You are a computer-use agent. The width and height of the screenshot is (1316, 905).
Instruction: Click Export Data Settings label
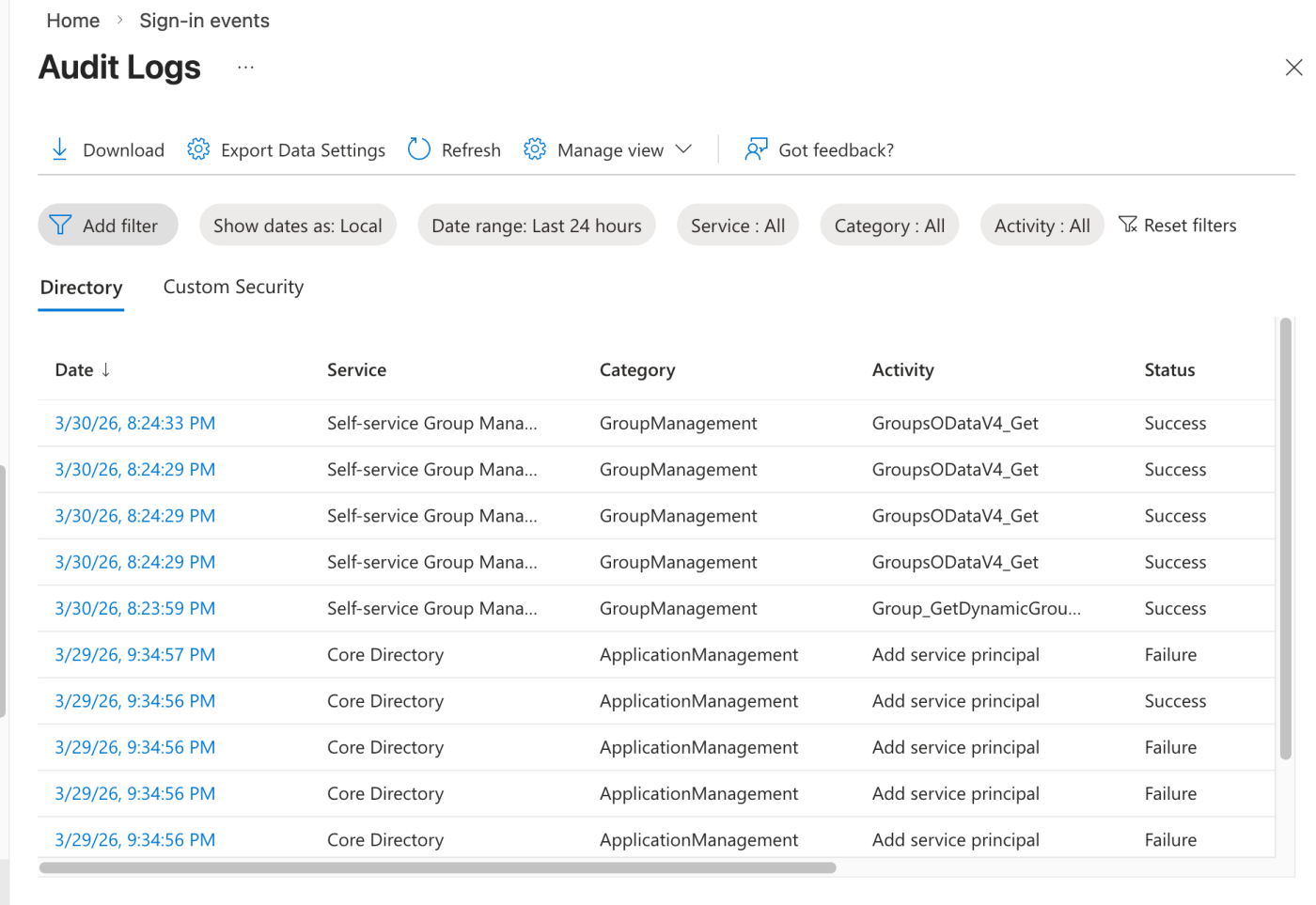pos(303,150)
